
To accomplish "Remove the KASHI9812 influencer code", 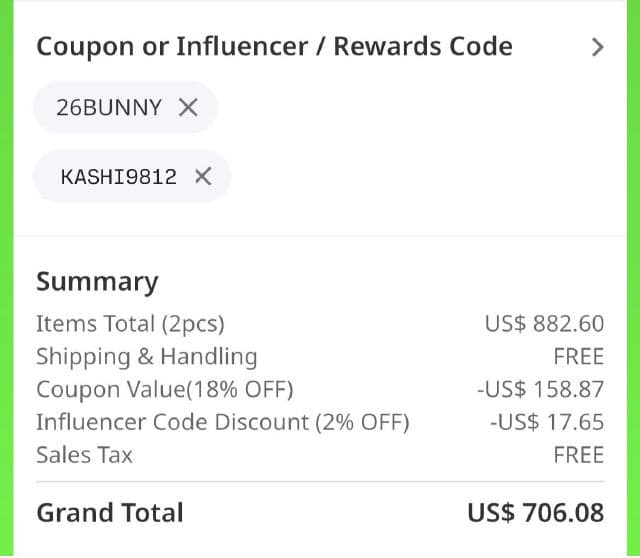I will click(202, 177).
